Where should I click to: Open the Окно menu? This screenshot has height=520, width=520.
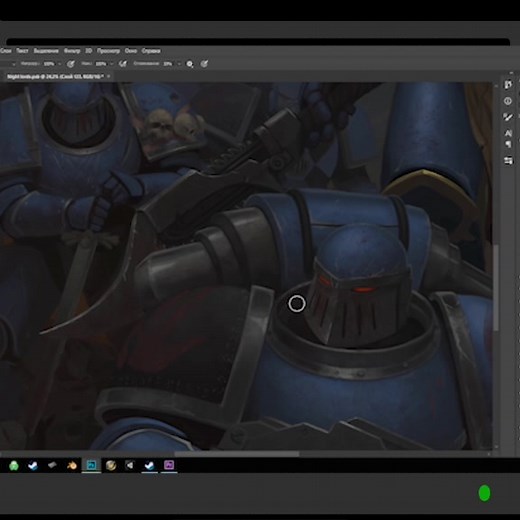click(x=131, y=51)
